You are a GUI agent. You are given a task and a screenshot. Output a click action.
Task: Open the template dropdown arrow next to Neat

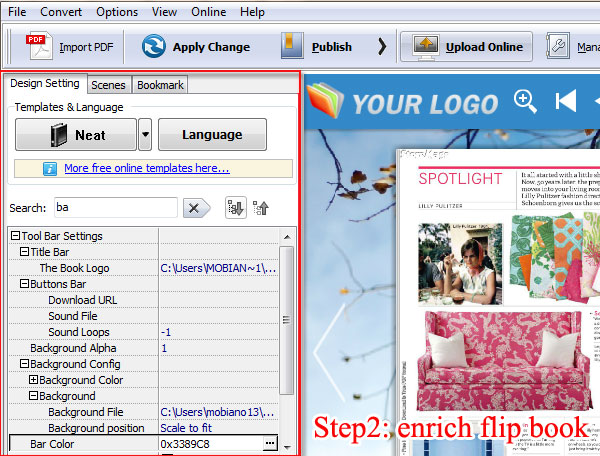145,134
